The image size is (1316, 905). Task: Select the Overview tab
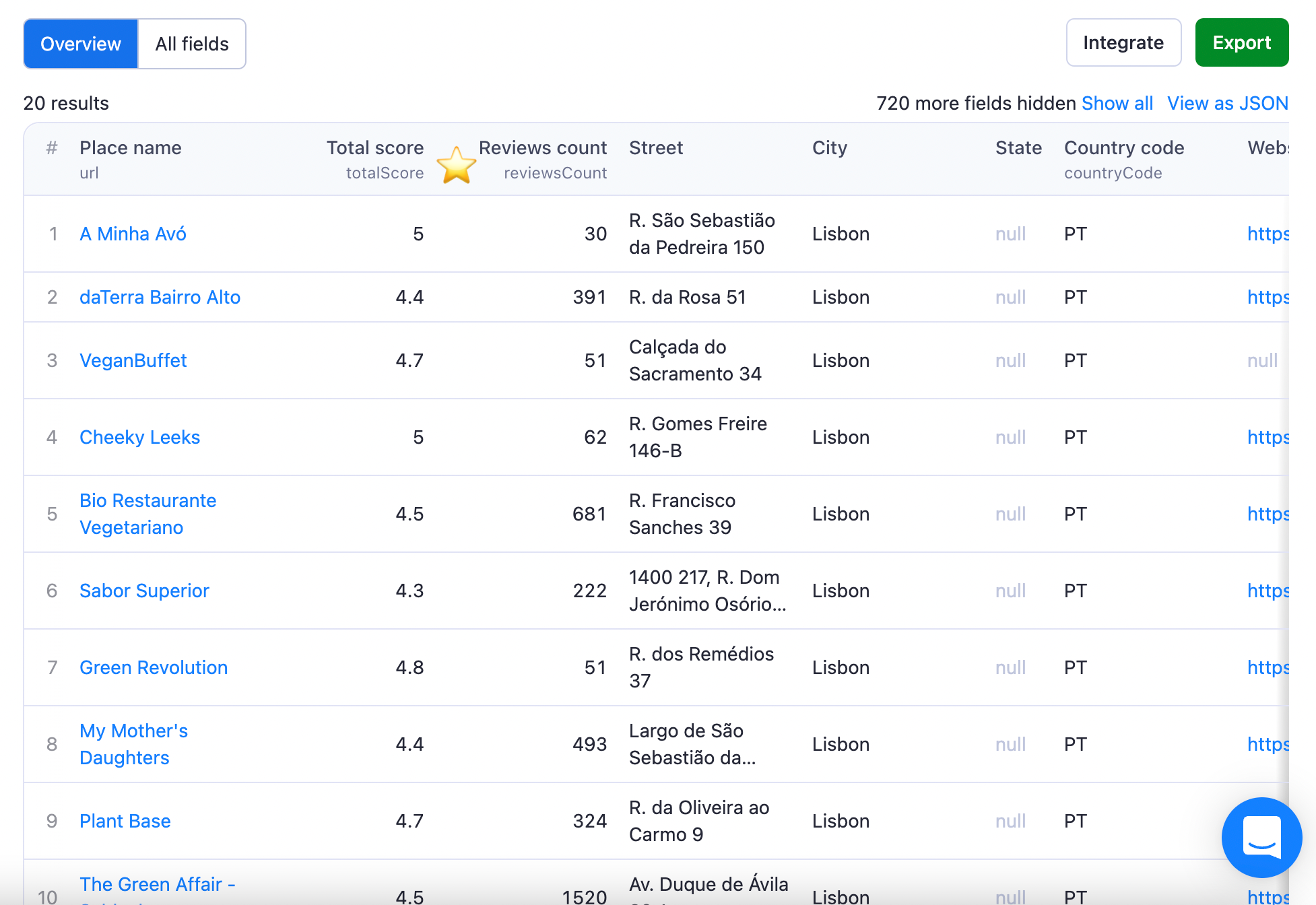(81, 44)
